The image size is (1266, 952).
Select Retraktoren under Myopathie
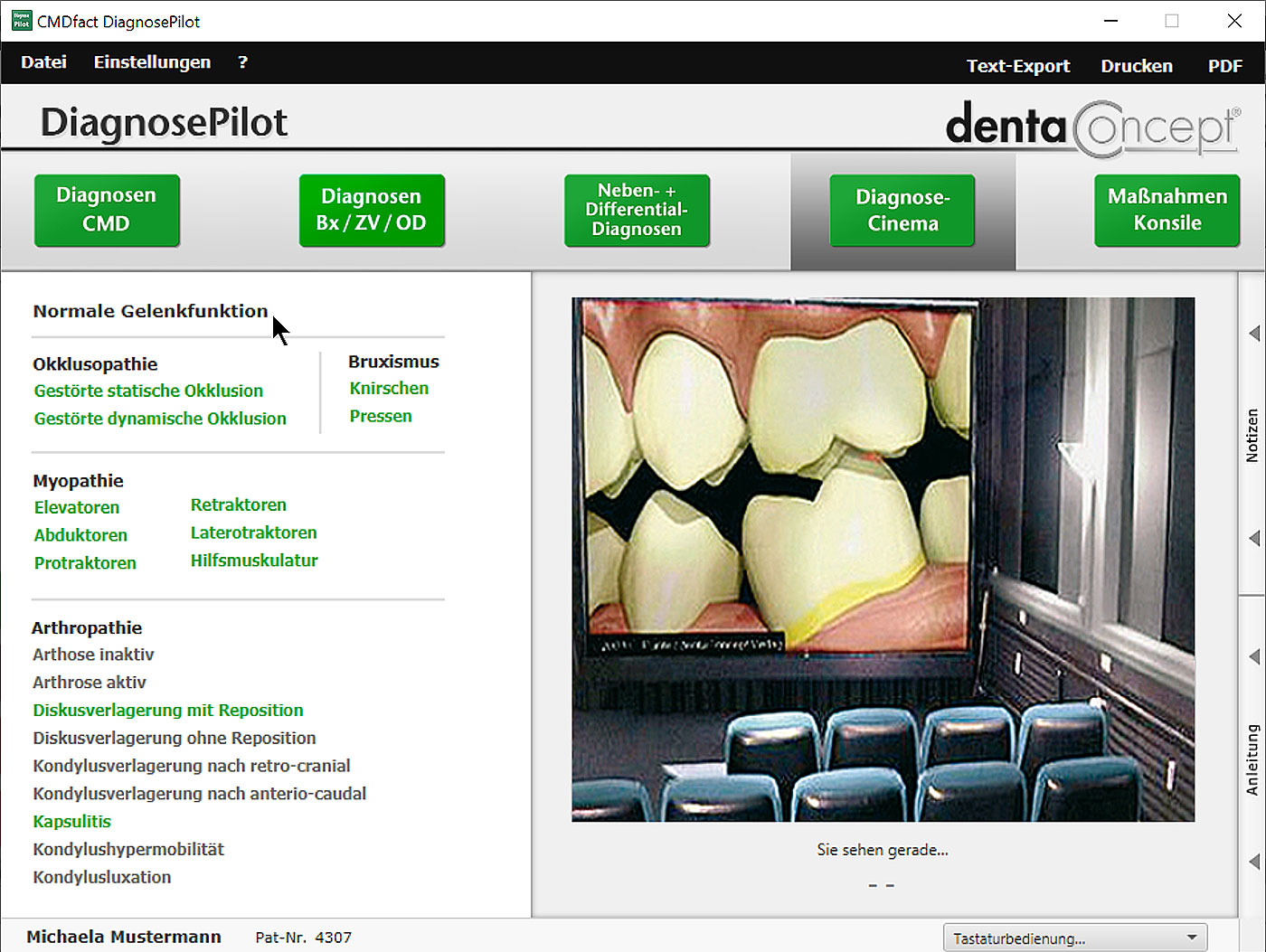coord(238,504)
